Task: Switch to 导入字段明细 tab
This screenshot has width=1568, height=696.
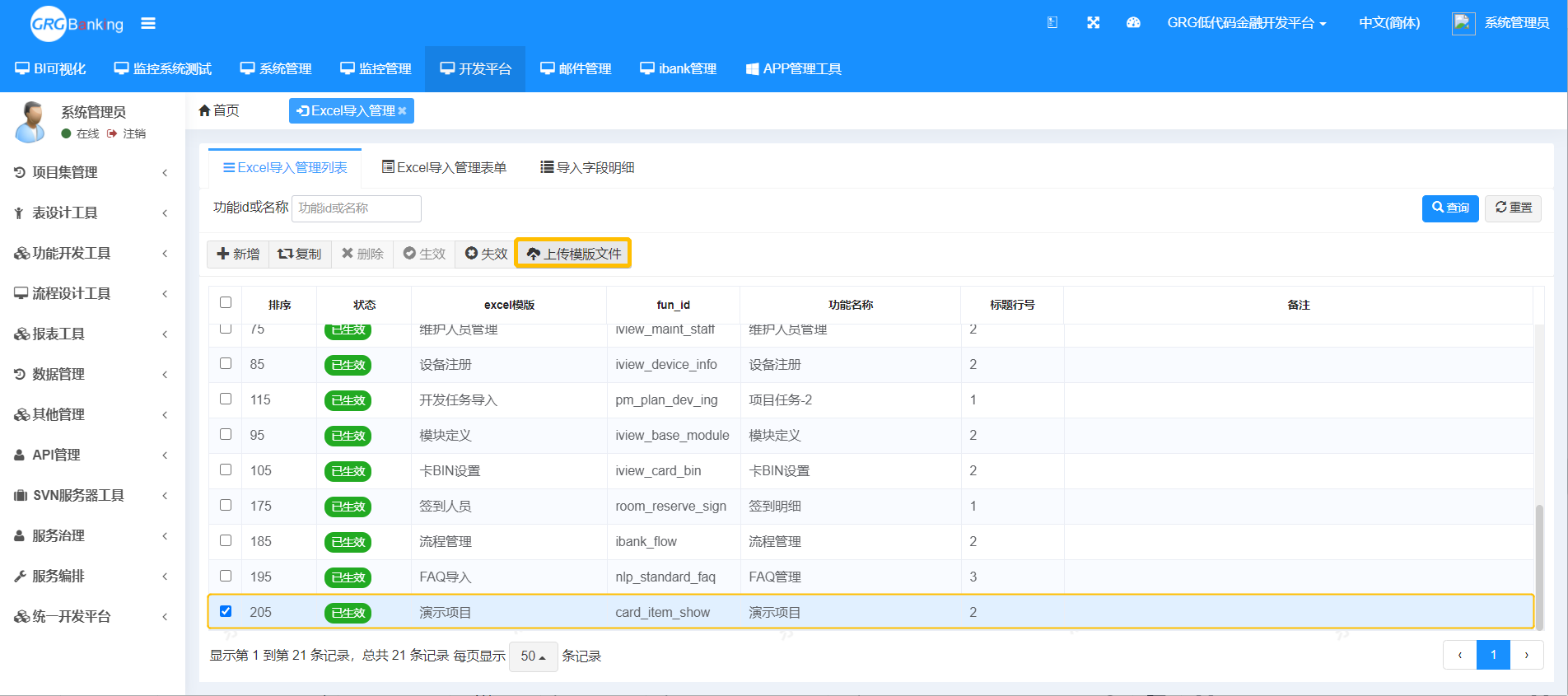Action: click(587, 168)
